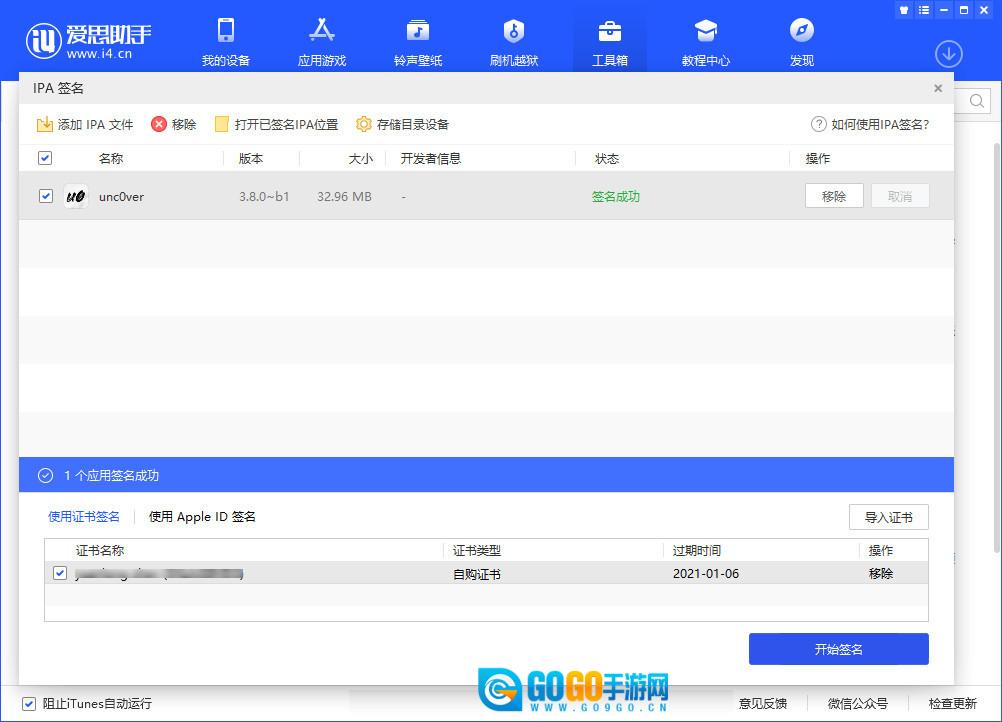The height and width of the screenshot is (722, 1002).
Task: Open 铃声壁纸 ringtone wallpaper icon
Action: tap(418, 31)
